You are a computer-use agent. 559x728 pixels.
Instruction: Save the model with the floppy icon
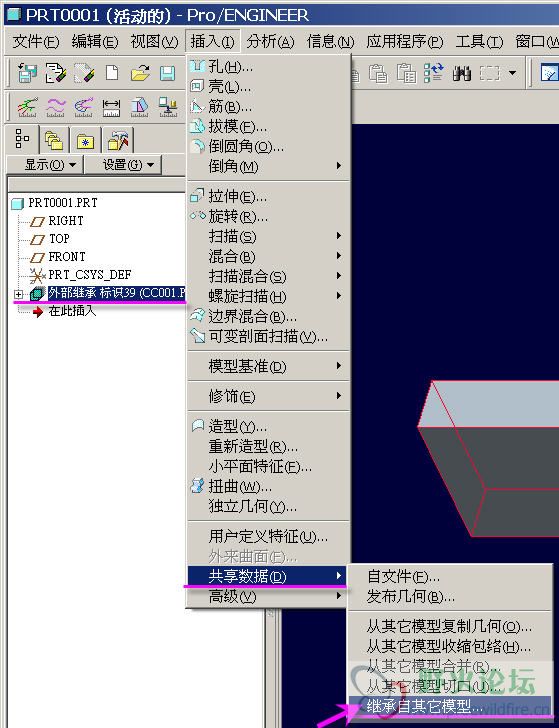pyautogui.click(x=168, y=73)
